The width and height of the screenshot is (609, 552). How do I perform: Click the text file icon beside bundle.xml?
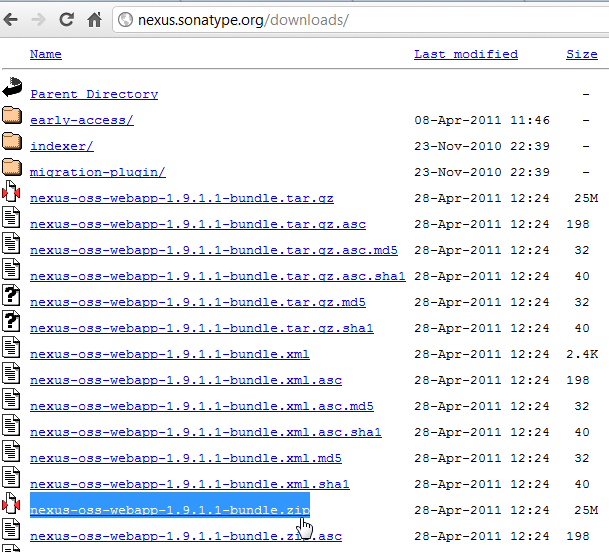12,349
